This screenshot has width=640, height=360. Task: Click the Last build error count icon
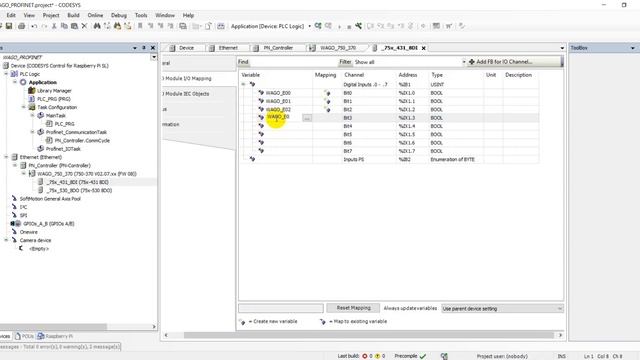[x=365, y=356]
